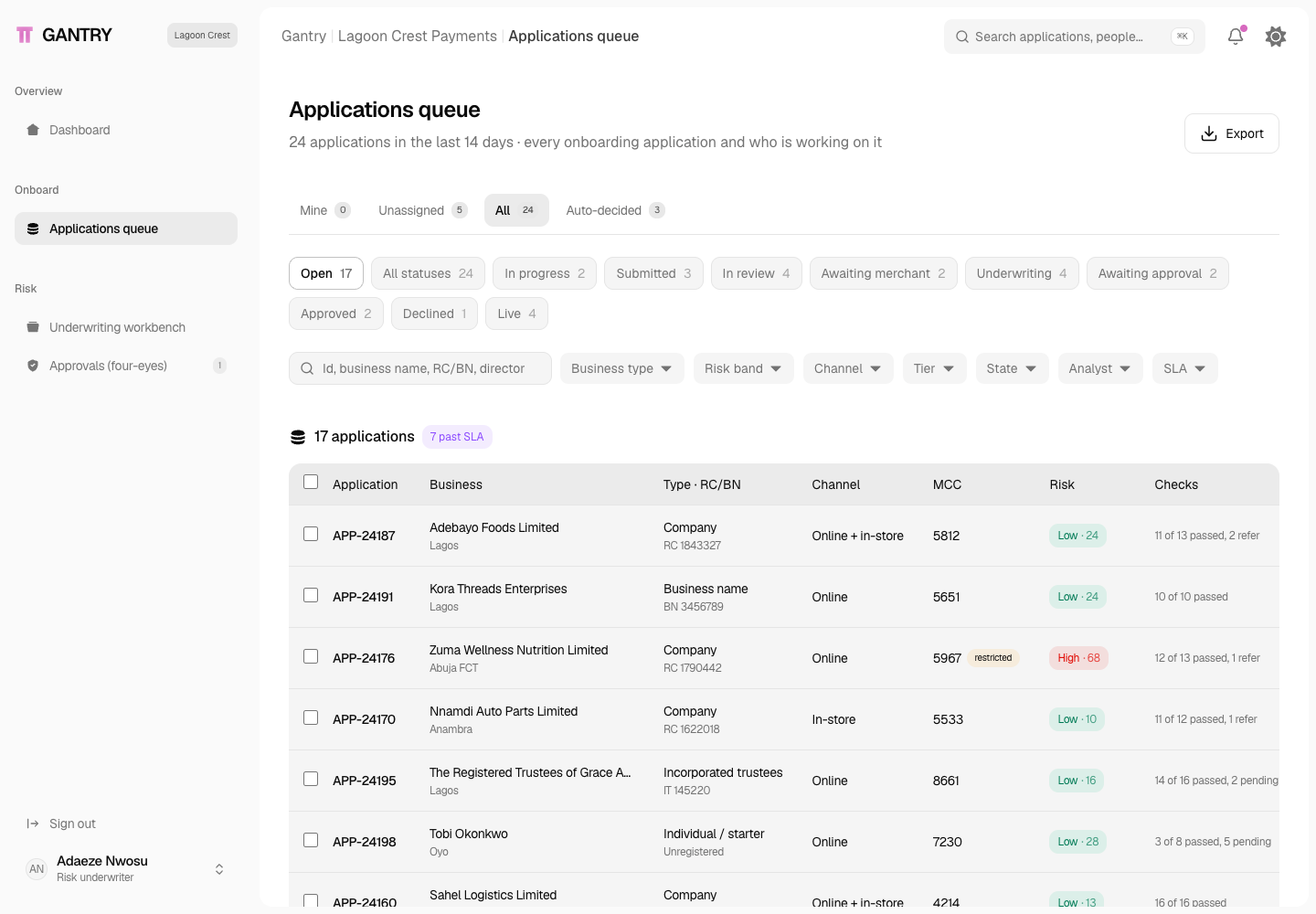Expand the Adaeze Nwosu account switcher
1316x914 pixels.
coord(219,869)
